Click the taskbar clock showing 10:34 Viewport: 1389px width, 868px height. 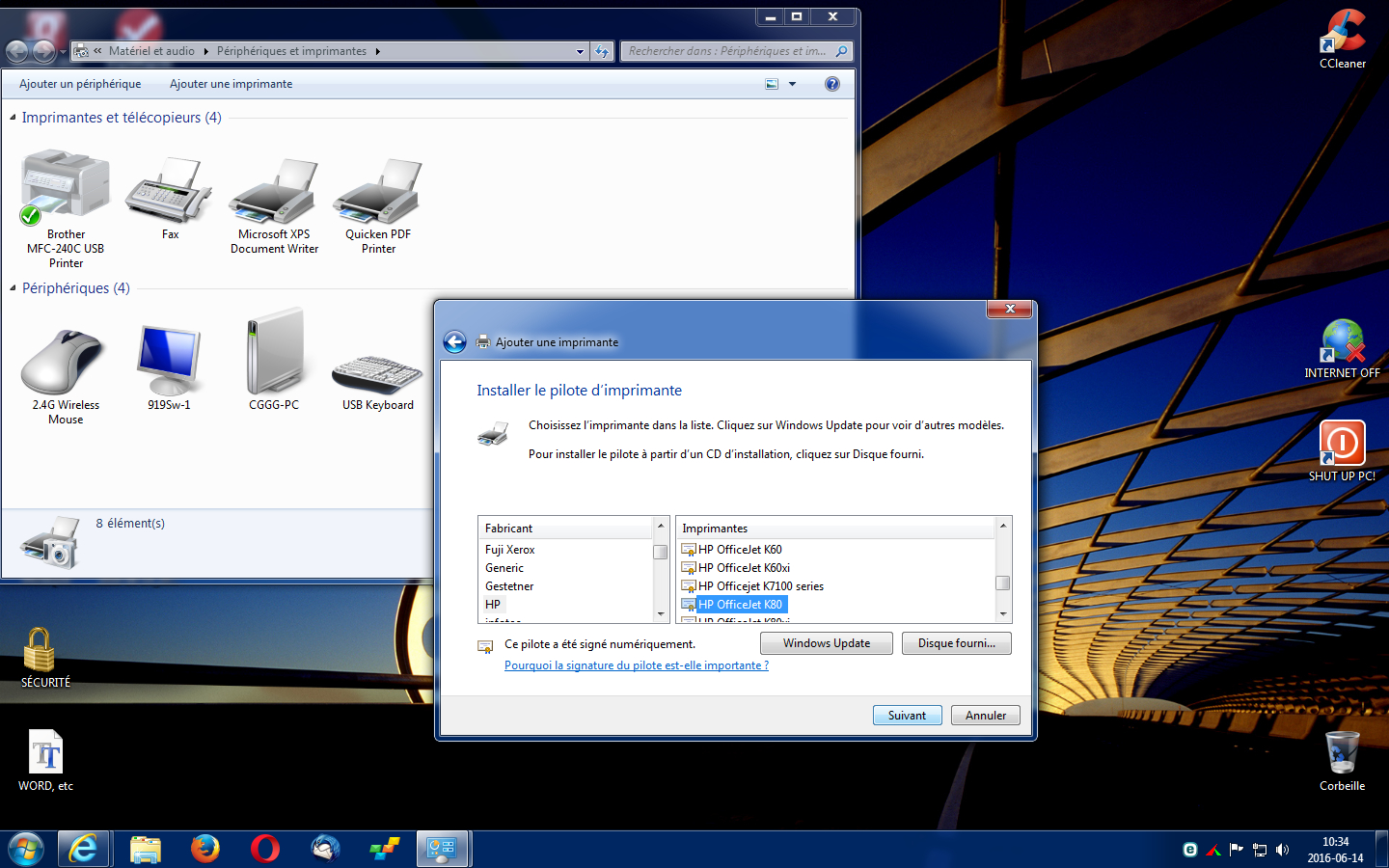pos(1335,850)
